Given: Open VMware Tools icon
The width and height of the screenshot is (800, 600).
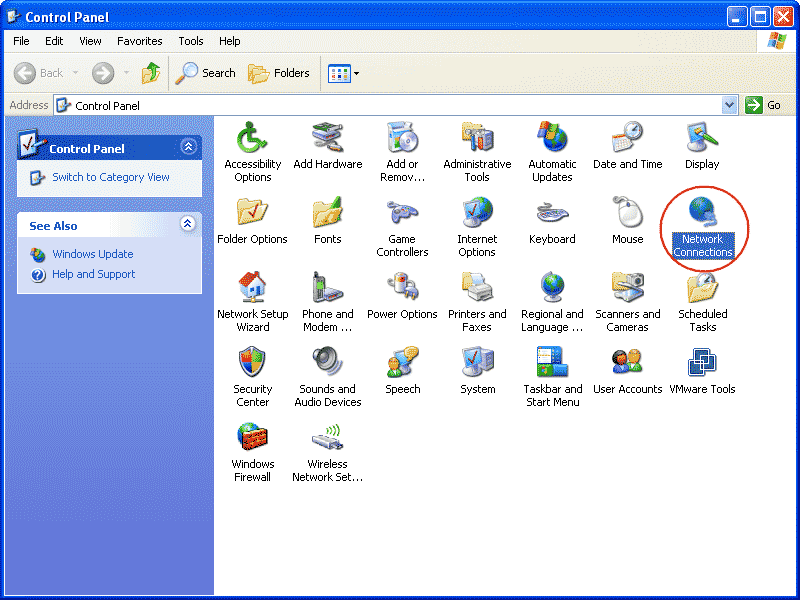Looking at the screenshot, I should tap(702, 371).
